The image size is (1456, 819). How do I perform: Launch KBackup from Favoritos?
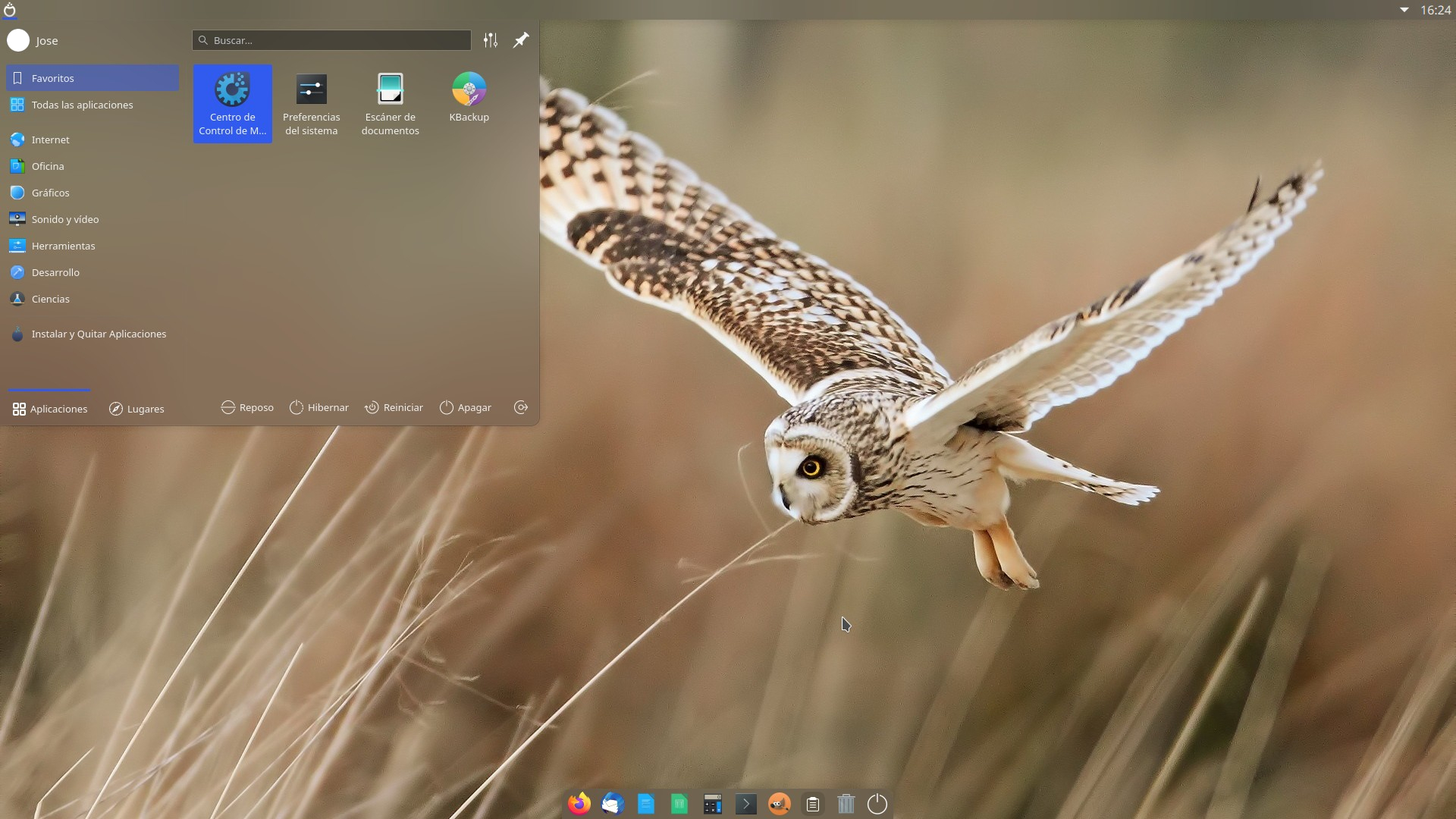469,99
